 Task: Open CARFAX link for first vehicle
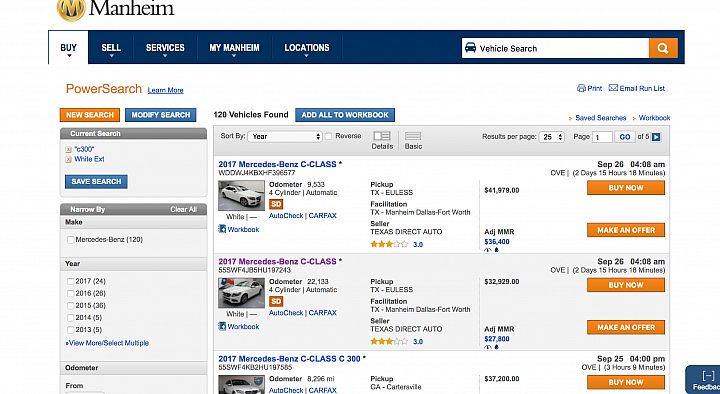tap(322, 215)
